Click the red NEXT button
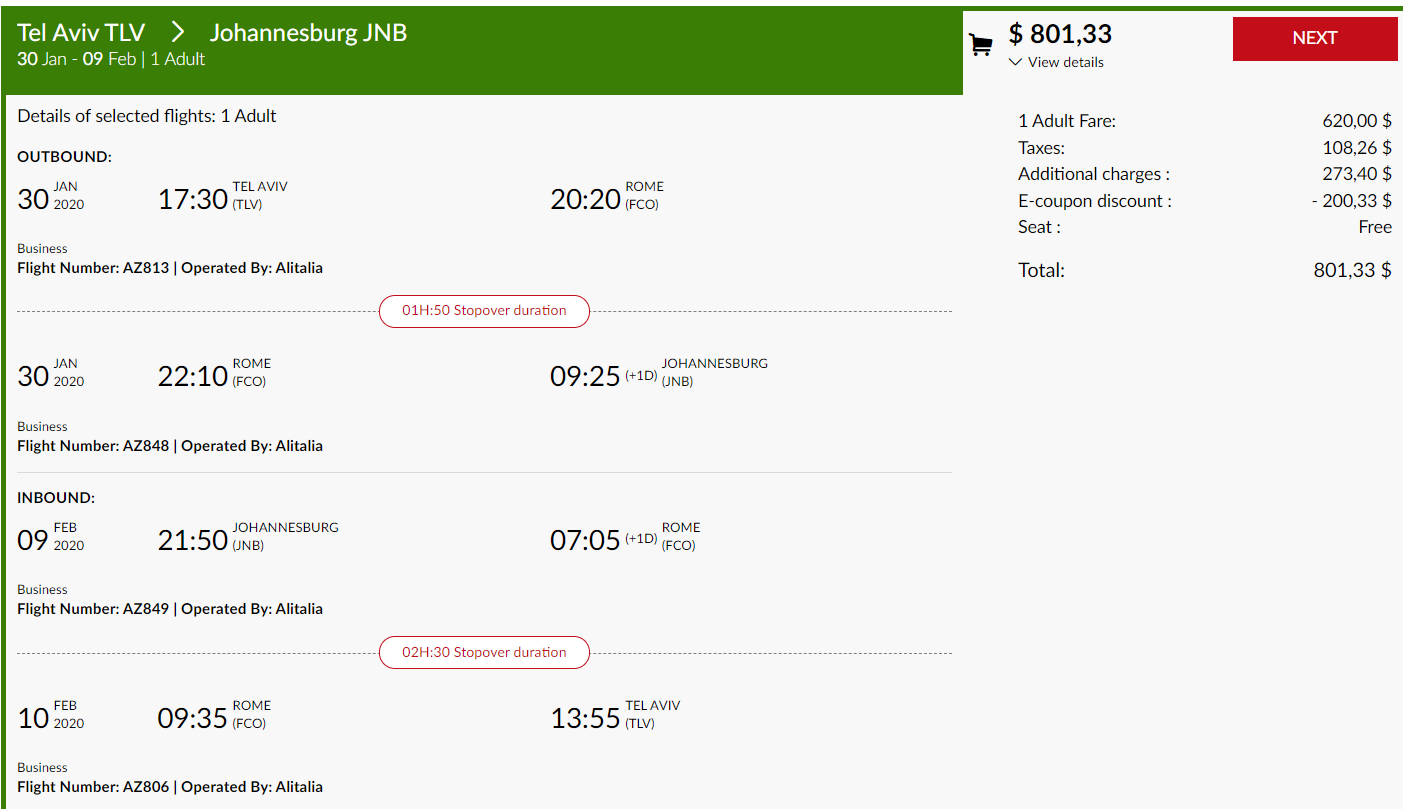Image resolution: width=1410 pixels, height=809 pixels. coord(1315,38)
